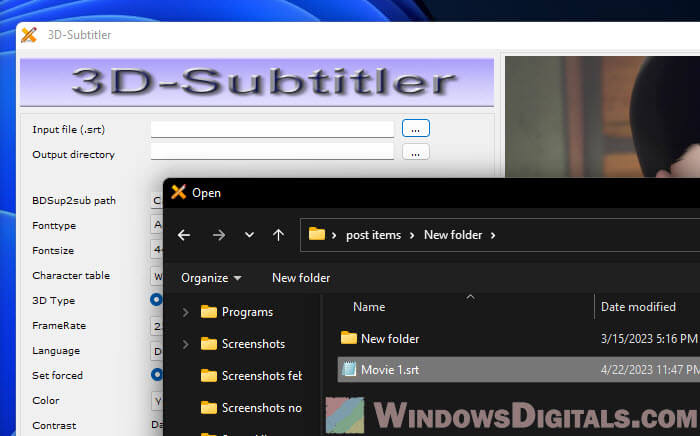Click the Open dialog title icon

179,192
